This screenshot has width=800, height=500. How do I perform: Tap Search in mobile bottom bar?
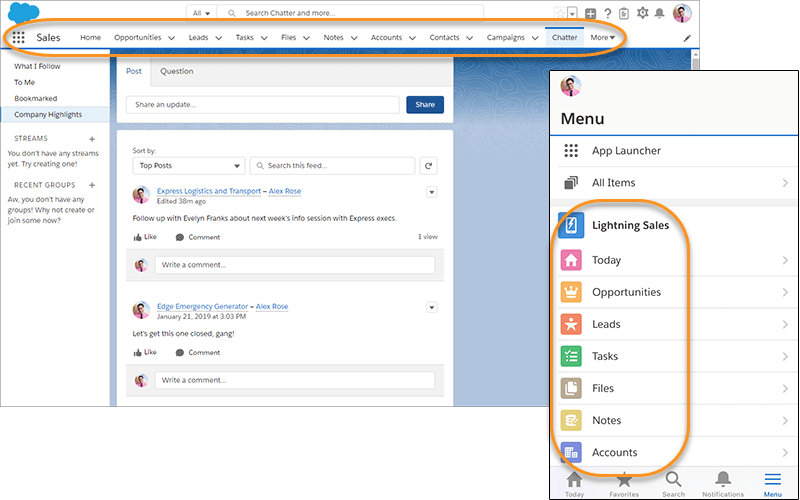pyautogui.click(x=673, y=484)
